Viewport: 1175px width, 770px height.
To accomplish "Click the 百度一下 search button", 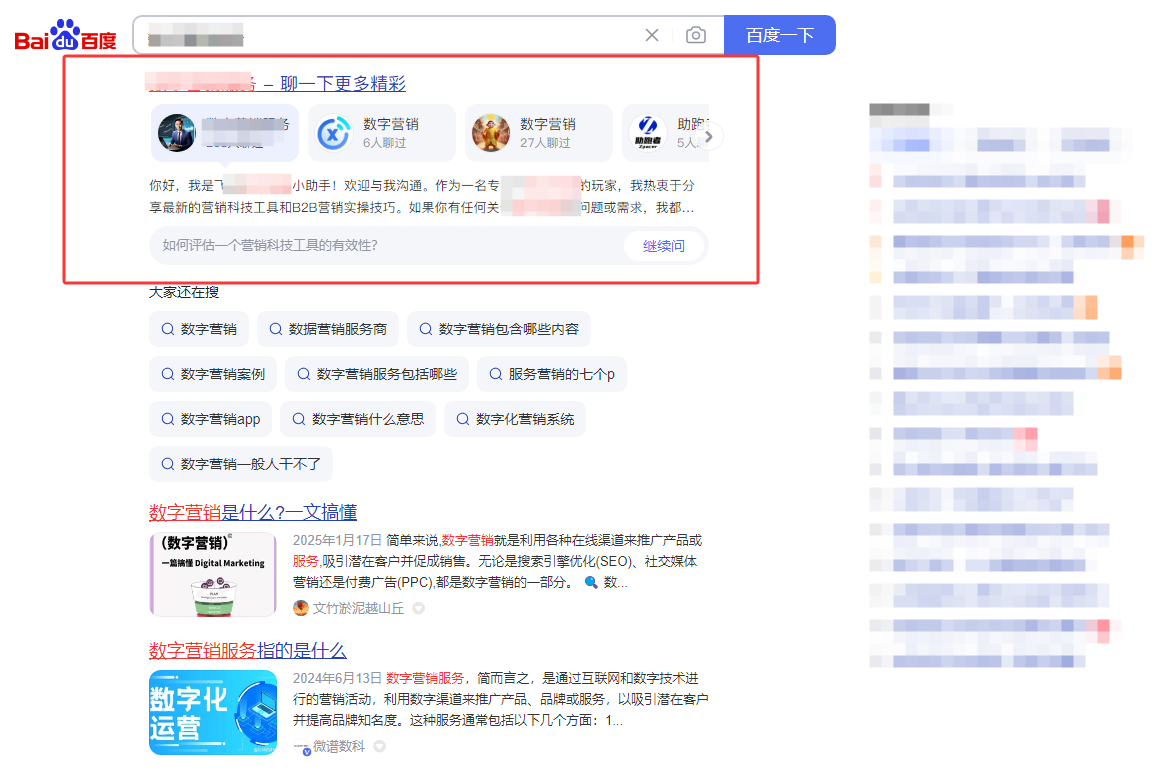I will (x=779, y=35).
